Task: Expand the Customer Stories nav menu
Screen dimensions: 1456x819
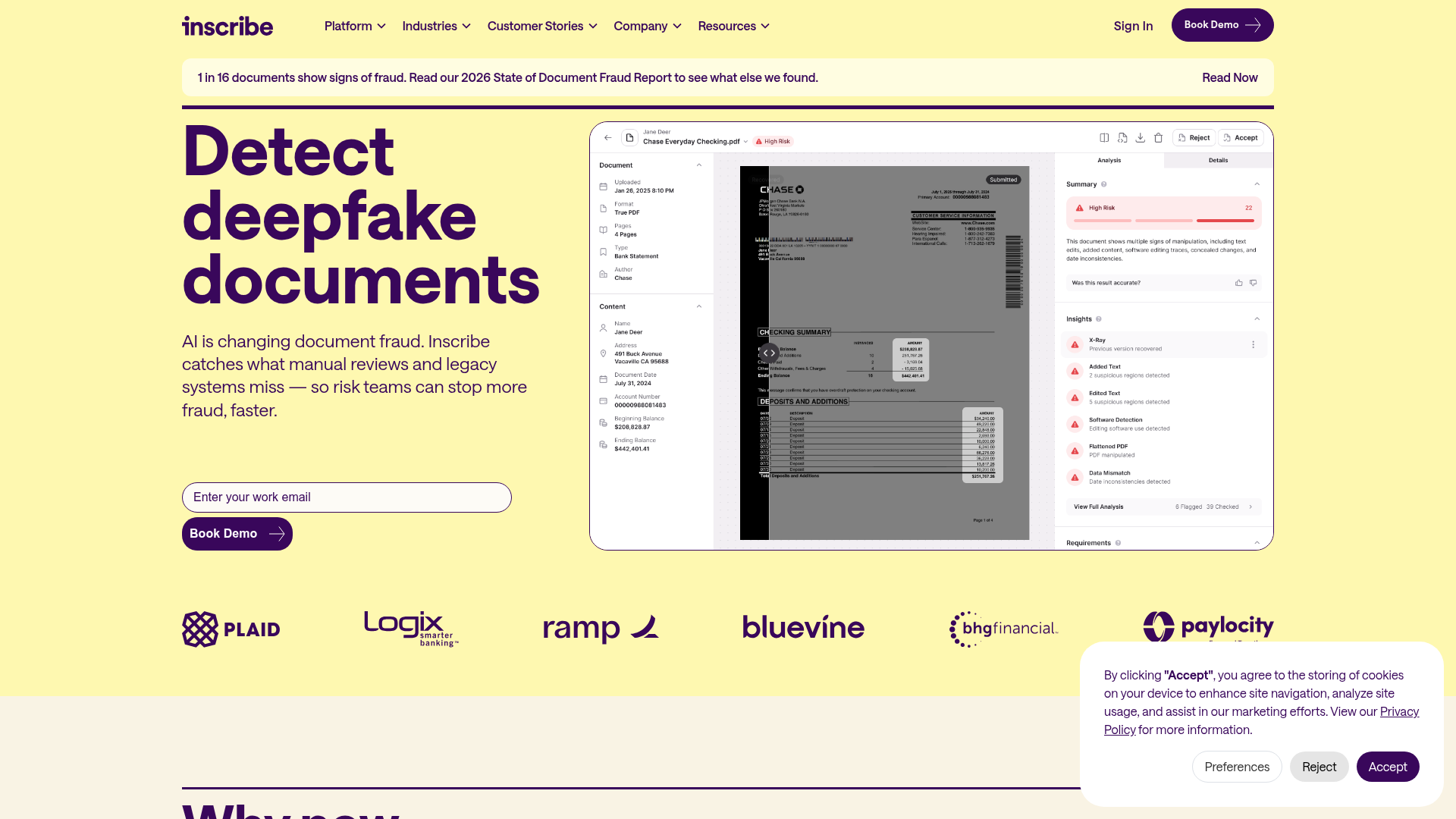Action: [x=542, y=26]
